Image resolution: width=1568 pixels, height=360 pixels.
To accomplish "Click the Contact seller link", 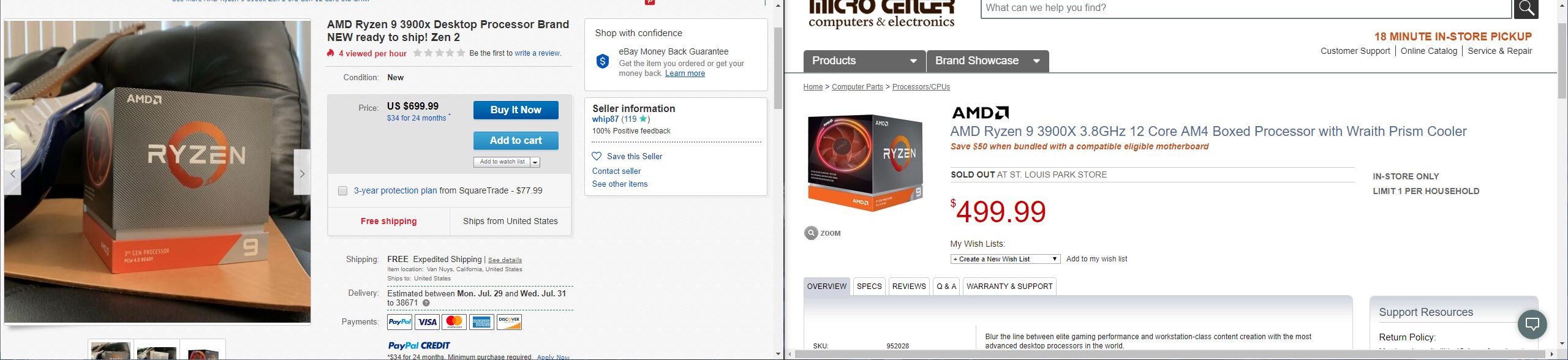I will (x=616, y=171).
